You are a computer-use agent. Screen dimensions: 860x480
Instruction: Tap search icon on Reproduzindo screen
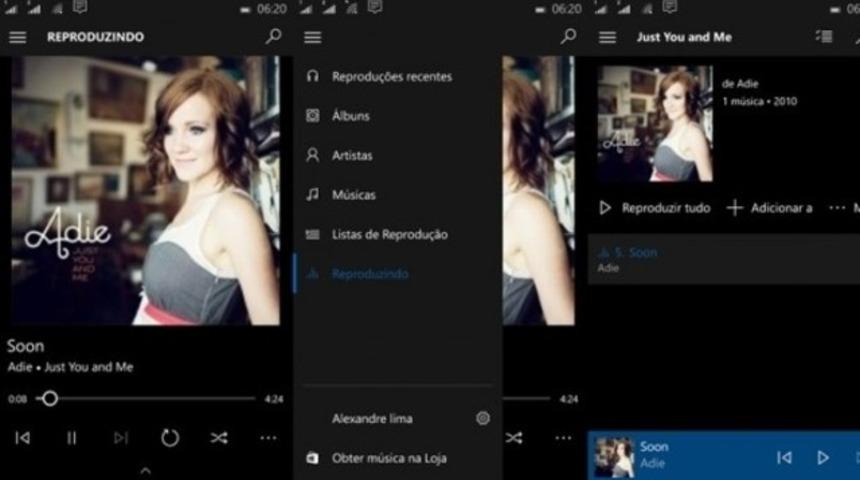(273, 37)
